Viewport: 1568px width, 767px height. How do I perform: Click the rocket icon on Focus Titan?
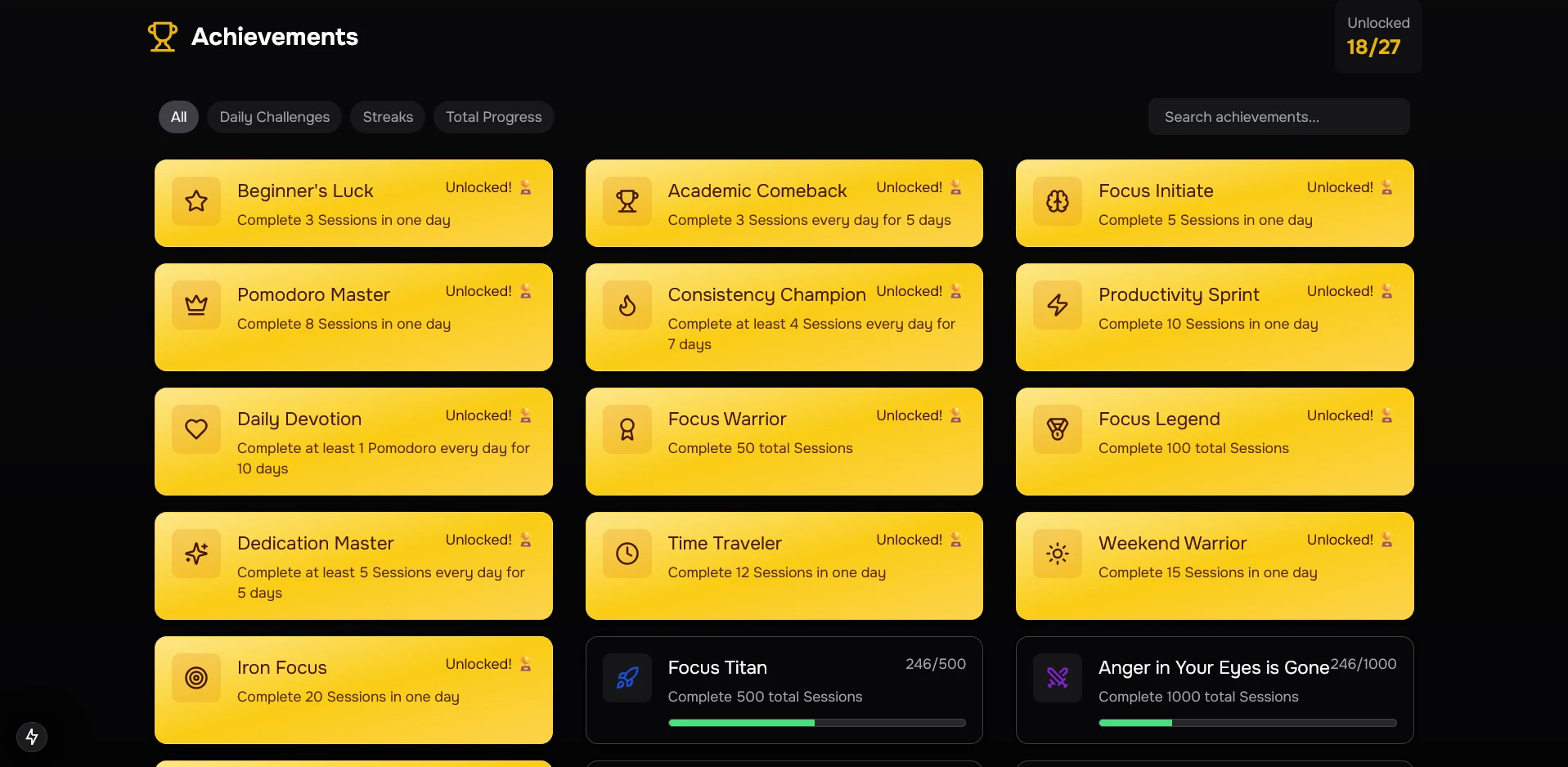click(x=626, y=677)
